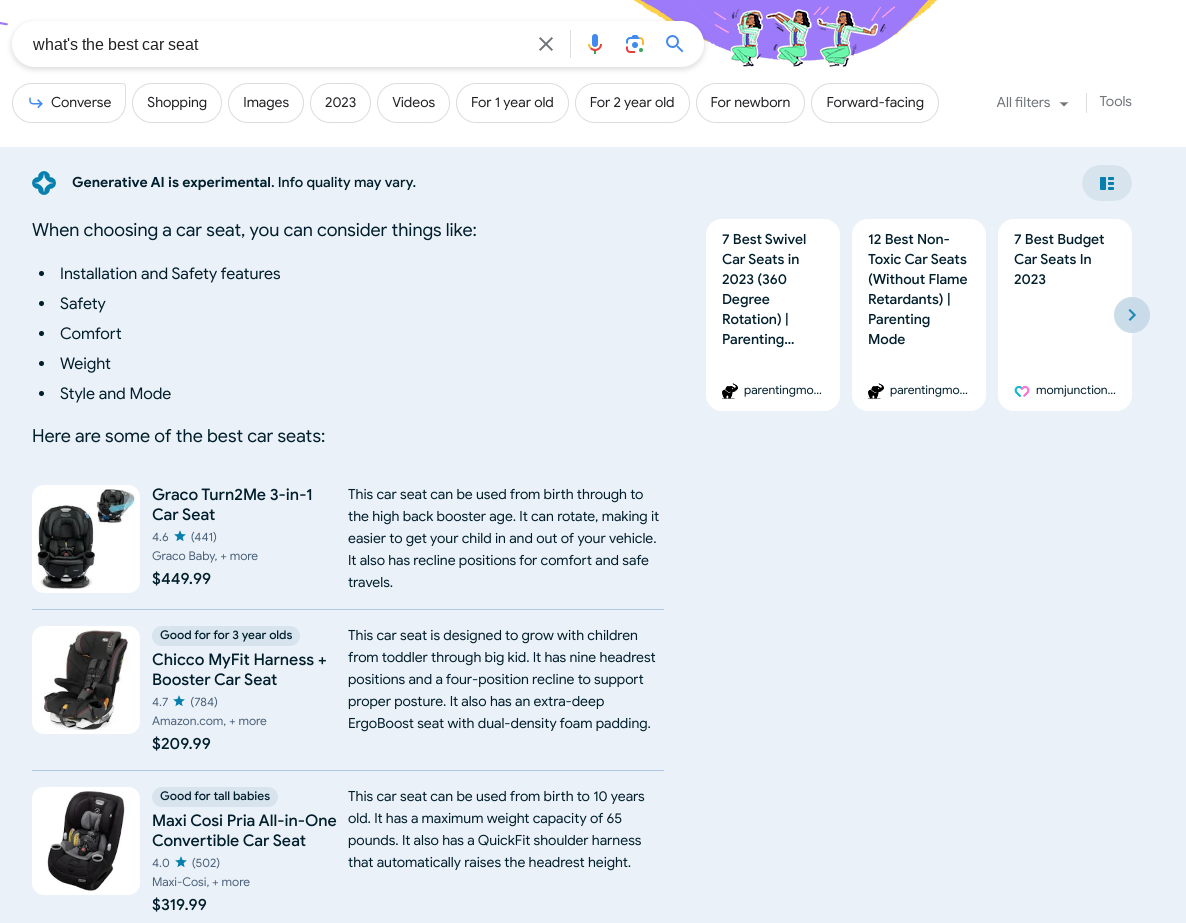Expand the All filters dropdown
Screen dimensions: 1186x923
(1032, 102)
